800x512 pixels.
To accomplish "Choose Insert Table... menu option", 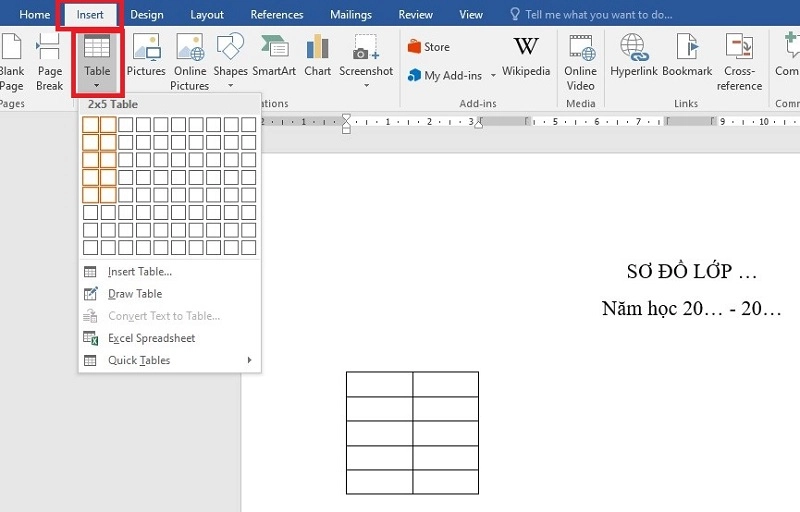I will click(139, 272).
